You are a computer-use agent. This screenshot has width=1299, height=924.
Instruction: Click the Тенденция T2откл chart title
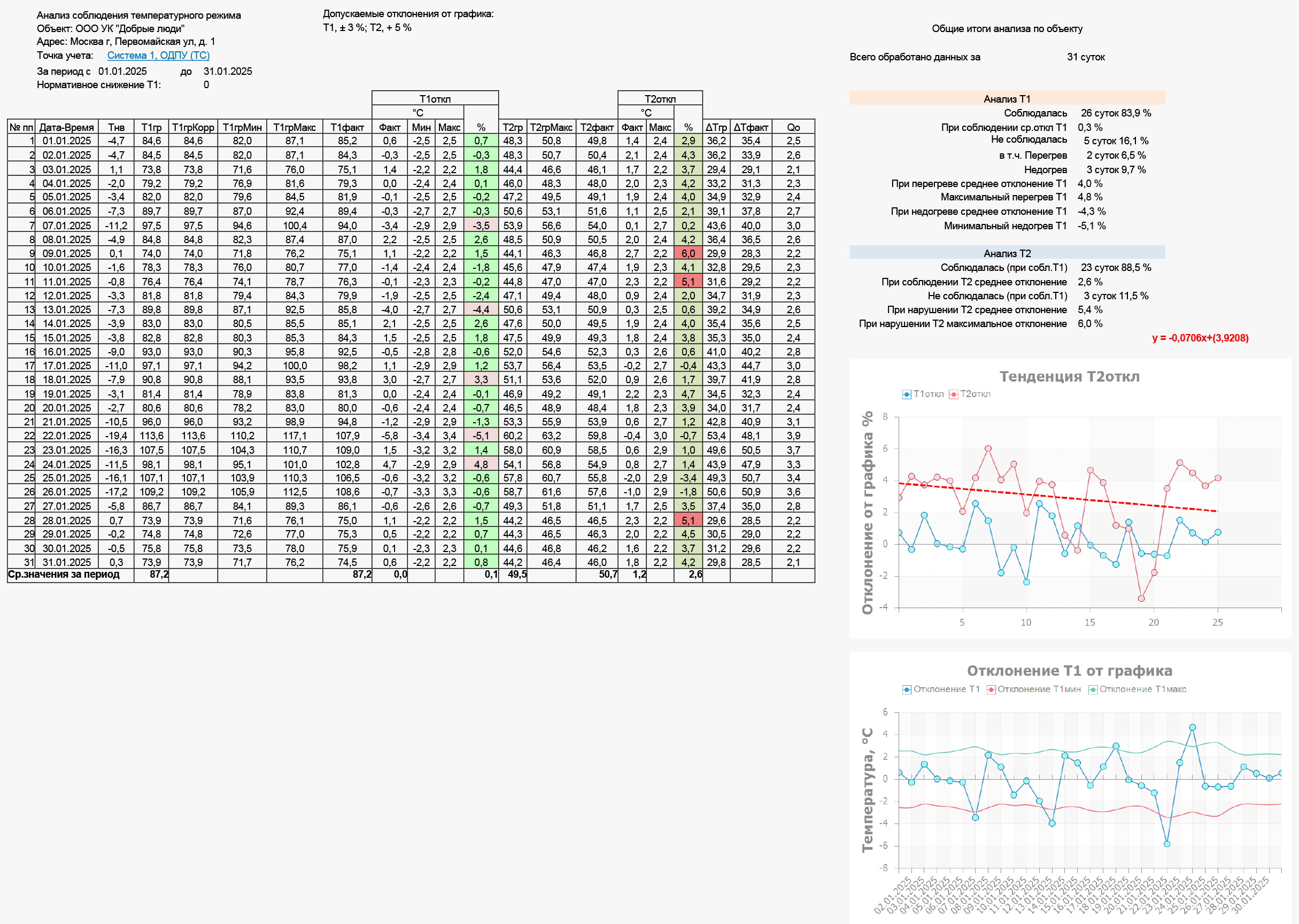point(1069,377)
